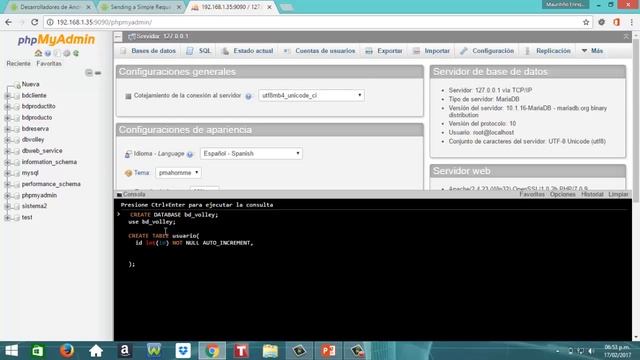Open the dbweb_service database
Screen dimensions: 640x360
pyautogui.click(x=42, y=151)
